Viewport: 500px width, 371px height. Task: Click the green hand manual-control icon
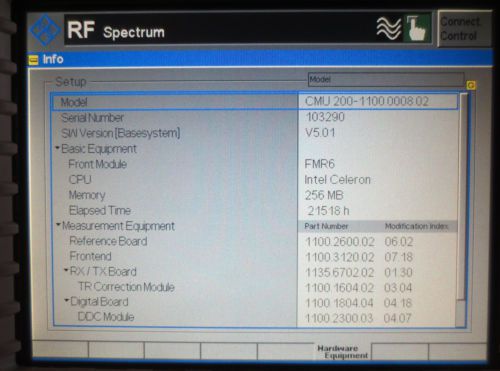pyautogui.click(x=417, y=29)
